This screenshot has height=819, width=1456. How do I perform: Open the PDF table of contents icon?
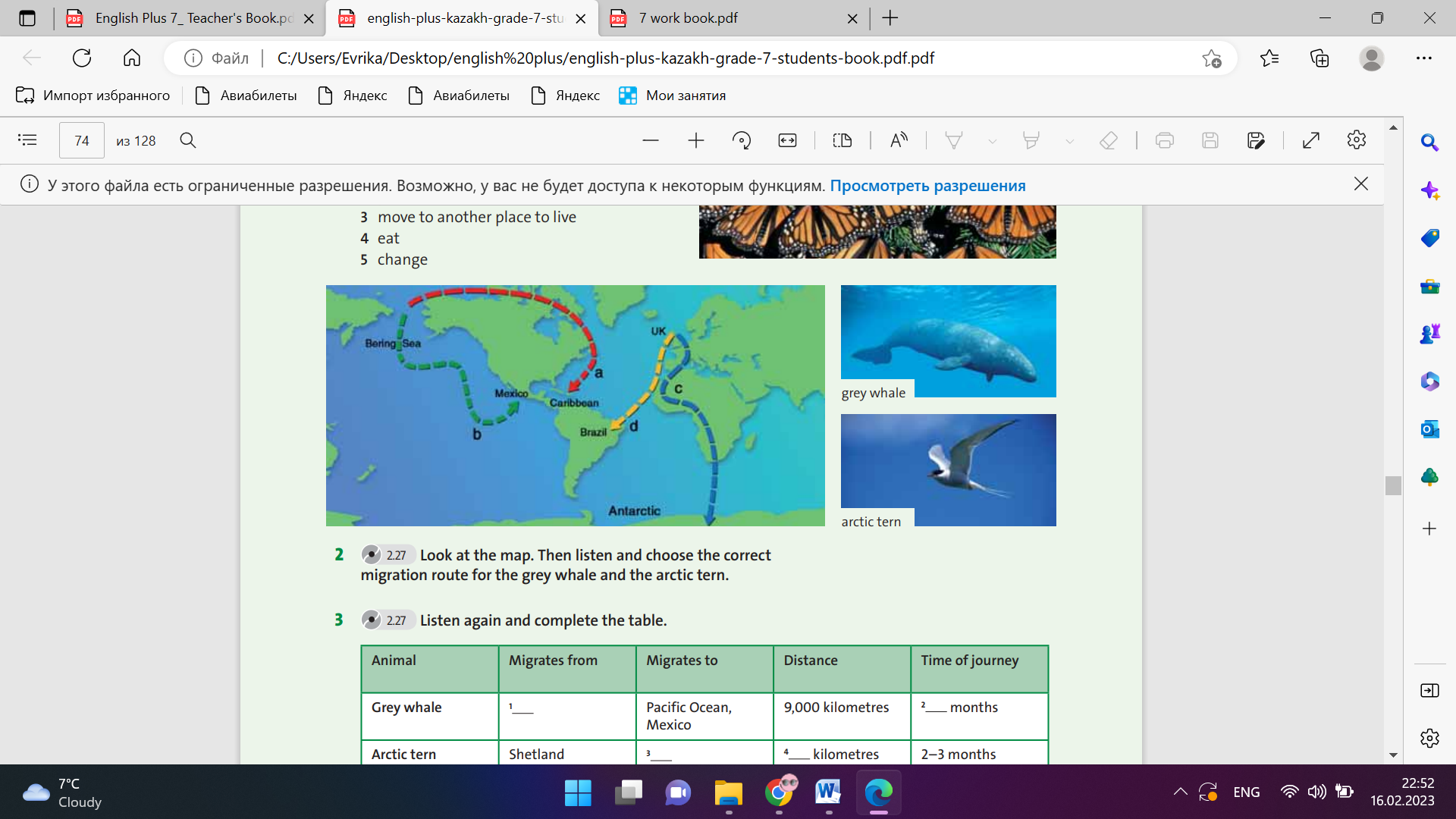click(27, 140)
